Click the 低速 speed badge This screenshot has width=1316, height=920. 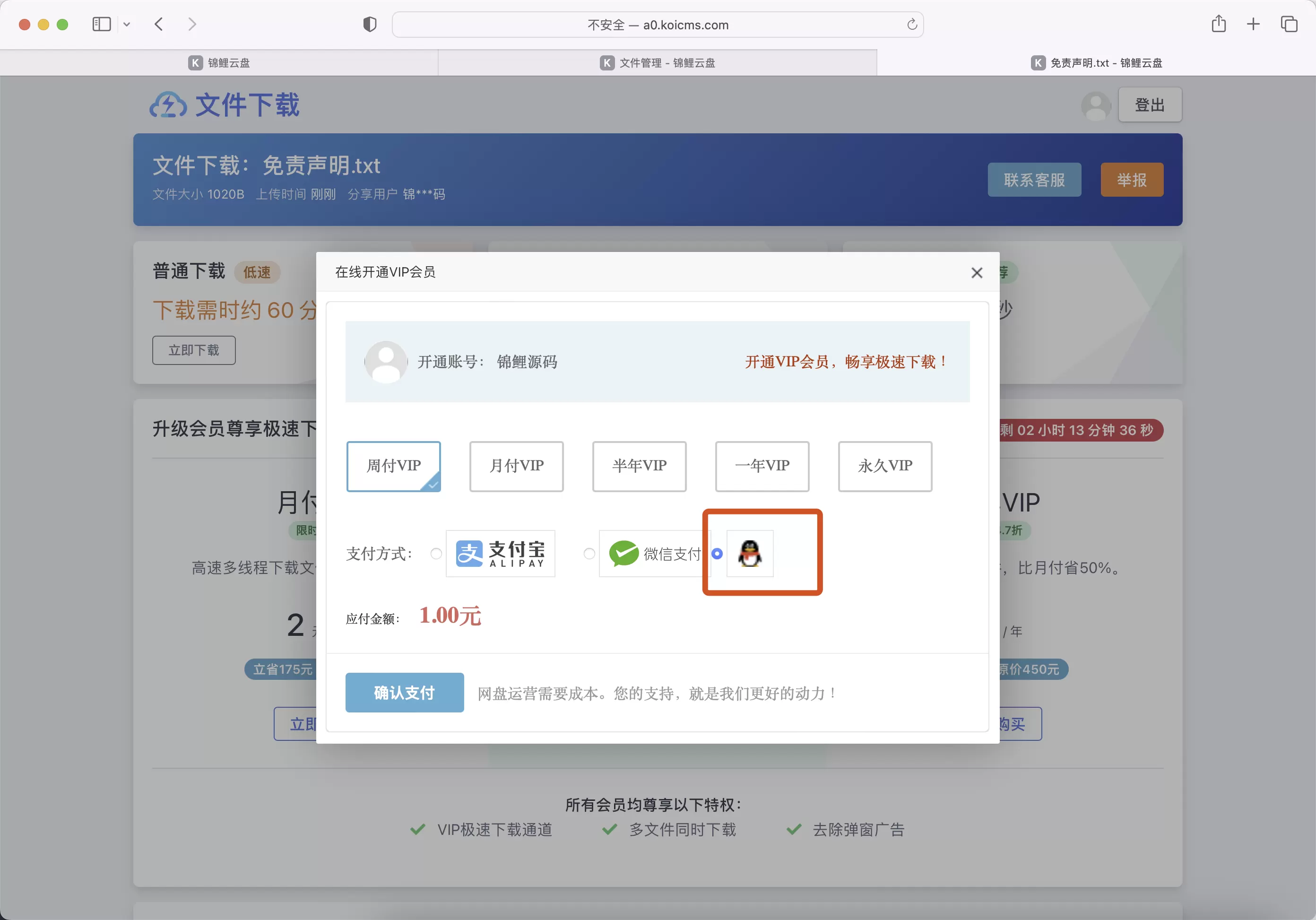click(x=257, y=272)
